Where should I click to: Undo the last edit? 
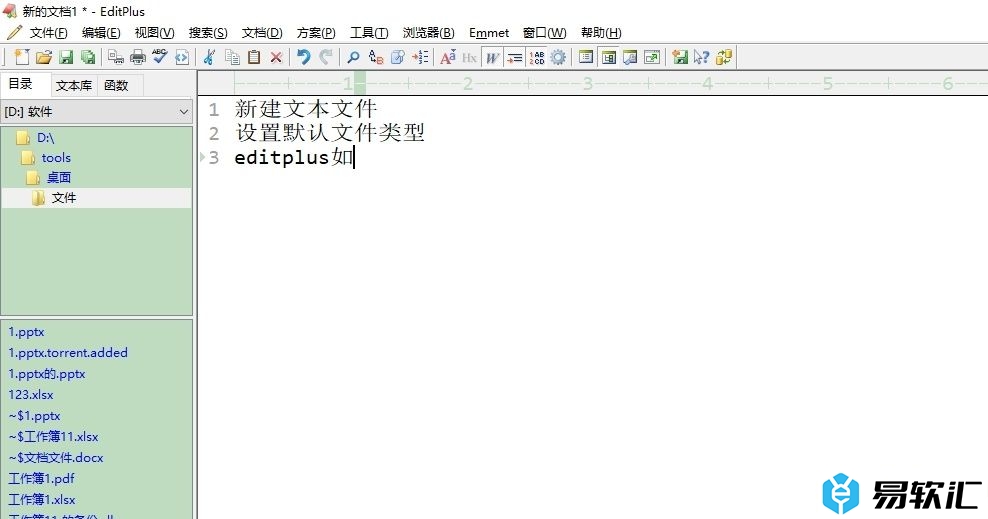tap(304, 57)
